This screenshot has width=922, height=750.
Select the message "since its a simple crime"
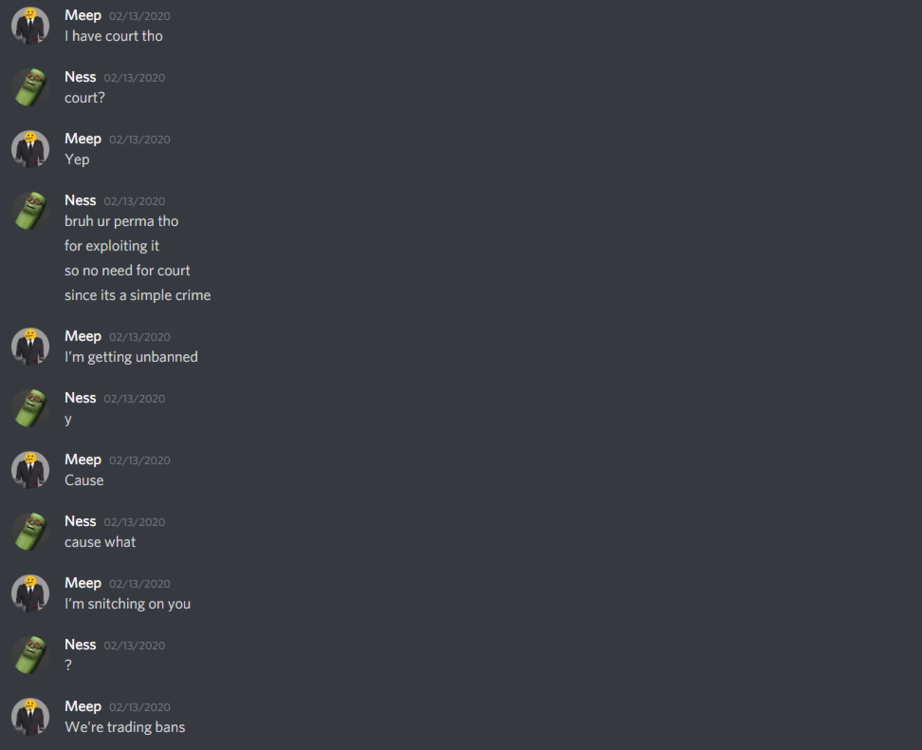click(138, 295)
